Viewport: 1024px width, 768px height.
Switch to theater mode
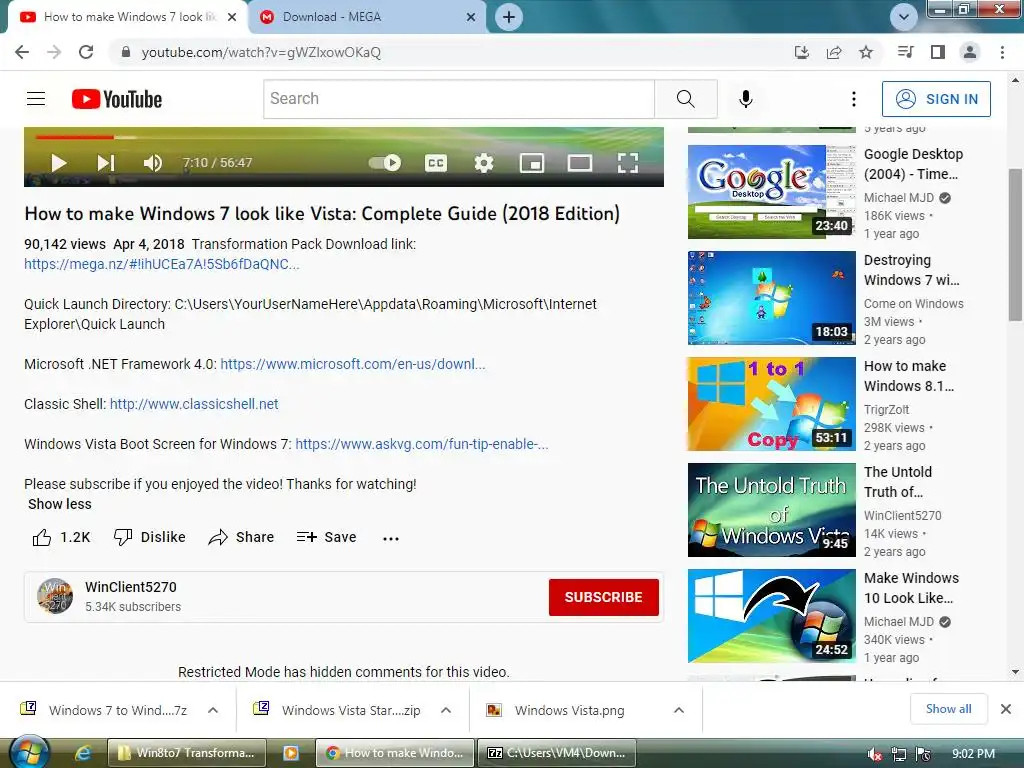[579, 163]
